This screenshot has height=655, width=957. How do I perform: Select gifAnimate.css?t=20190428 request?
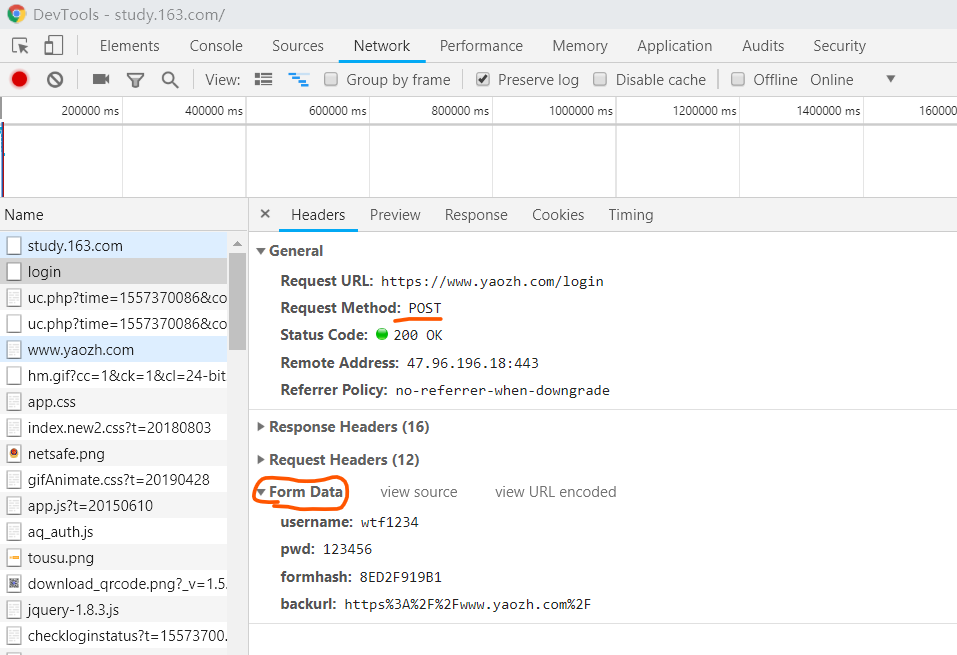coord(114,480)
